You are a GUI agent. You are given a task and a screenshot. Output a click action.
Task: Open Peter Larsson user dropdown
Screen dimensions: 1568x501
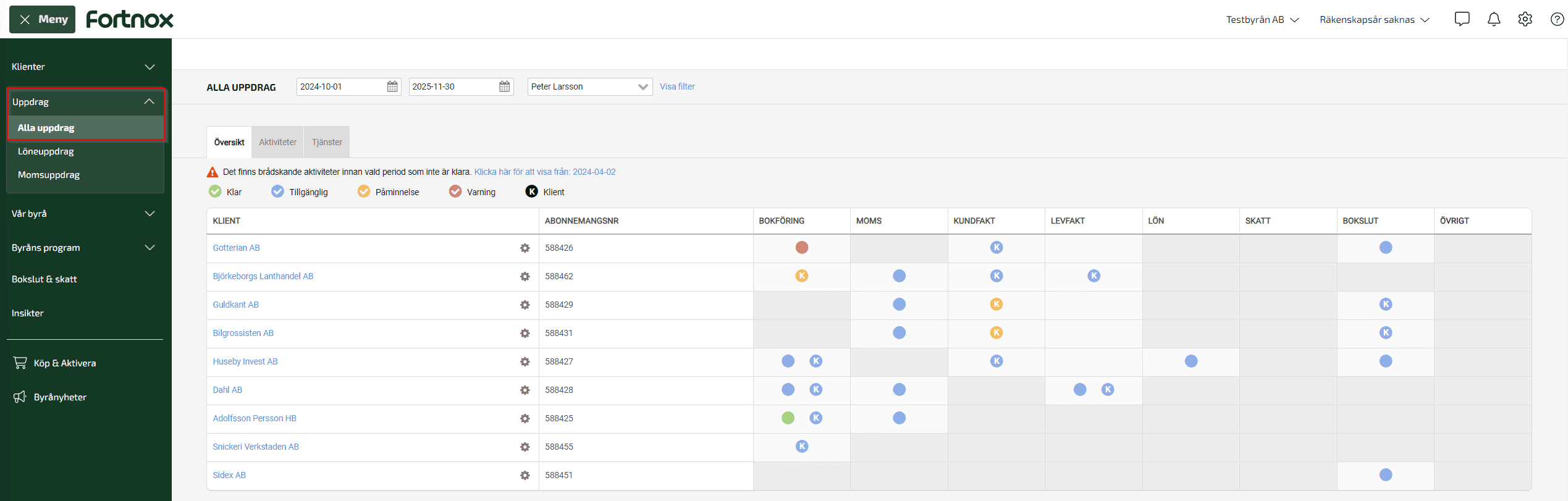click(590, 86)
